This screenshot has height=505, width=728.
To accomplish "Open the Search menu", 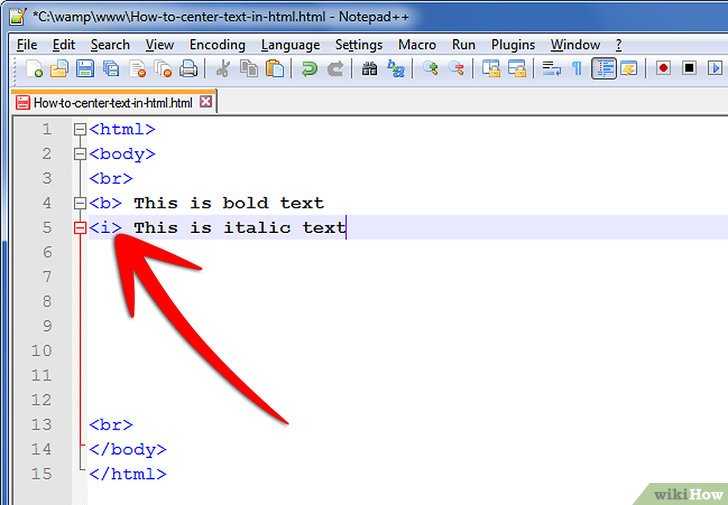I will (110, 45).
